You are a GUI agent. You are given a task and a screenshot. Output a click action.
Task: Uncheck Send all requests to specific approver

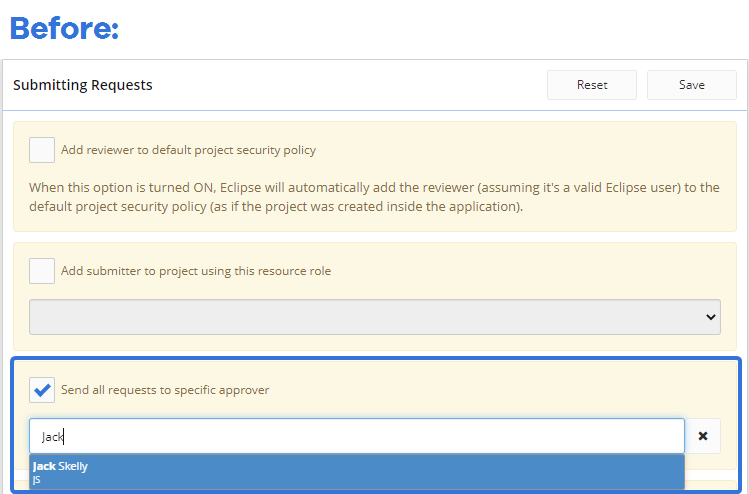(x=42, y=390)
